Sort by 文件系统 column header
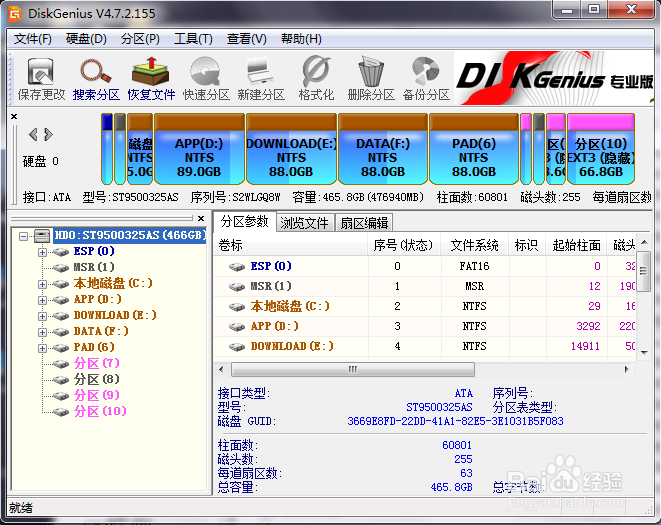The height and width of the screenshot is (525, 661). pyautogui.click(x=474, y=245)
